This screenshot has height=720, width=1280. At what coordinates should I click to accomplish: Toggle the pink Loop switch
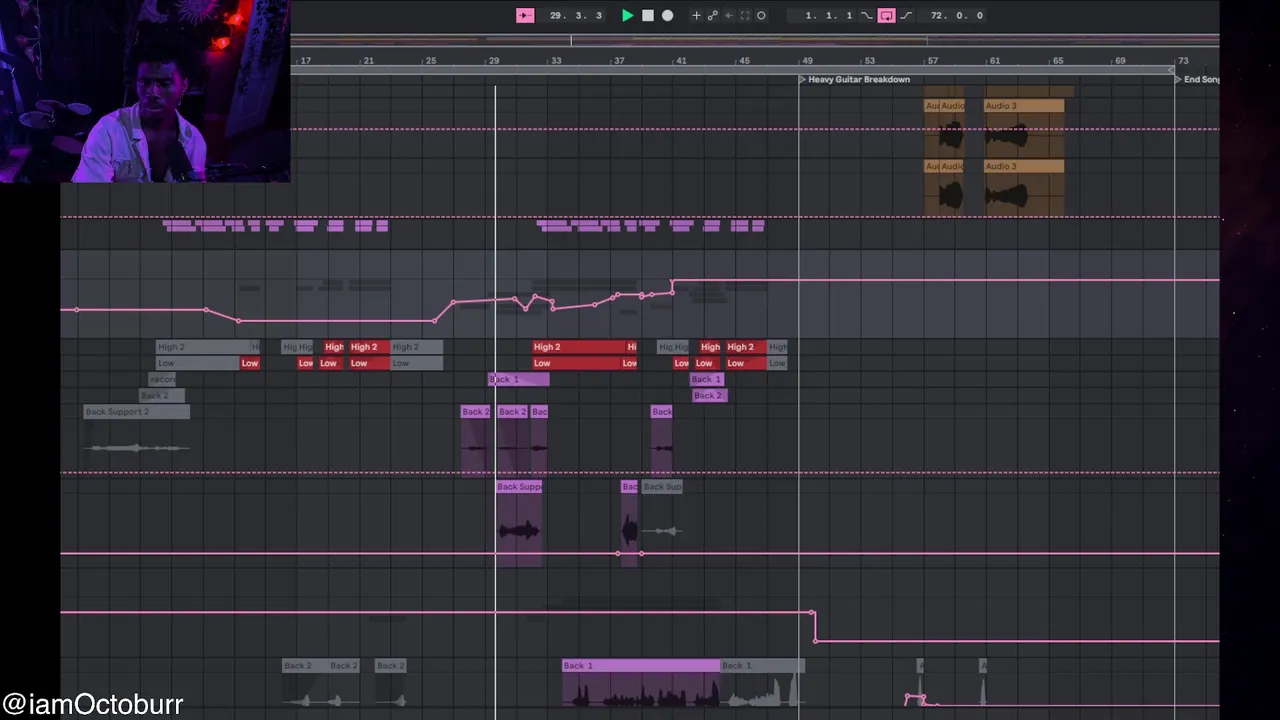coord(886,15)
